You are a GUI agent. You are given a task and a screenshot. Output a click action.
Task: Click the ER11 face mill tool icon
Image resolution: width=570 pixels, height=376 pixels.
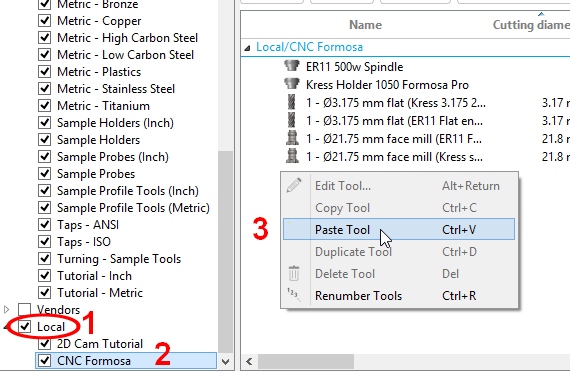tap(292, 138)
